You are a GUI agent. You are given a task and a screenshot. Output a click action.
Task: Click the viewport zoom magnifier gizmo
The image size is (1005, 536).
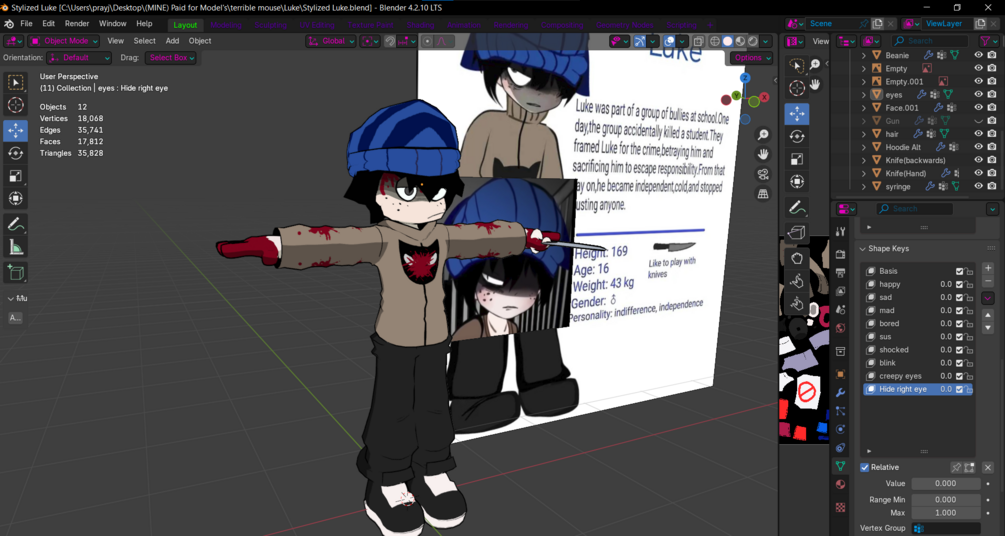763,135
